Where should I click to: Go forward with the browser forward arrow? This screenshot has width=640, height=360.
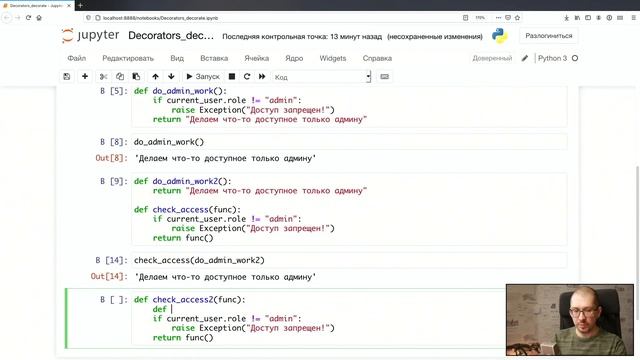18,18
